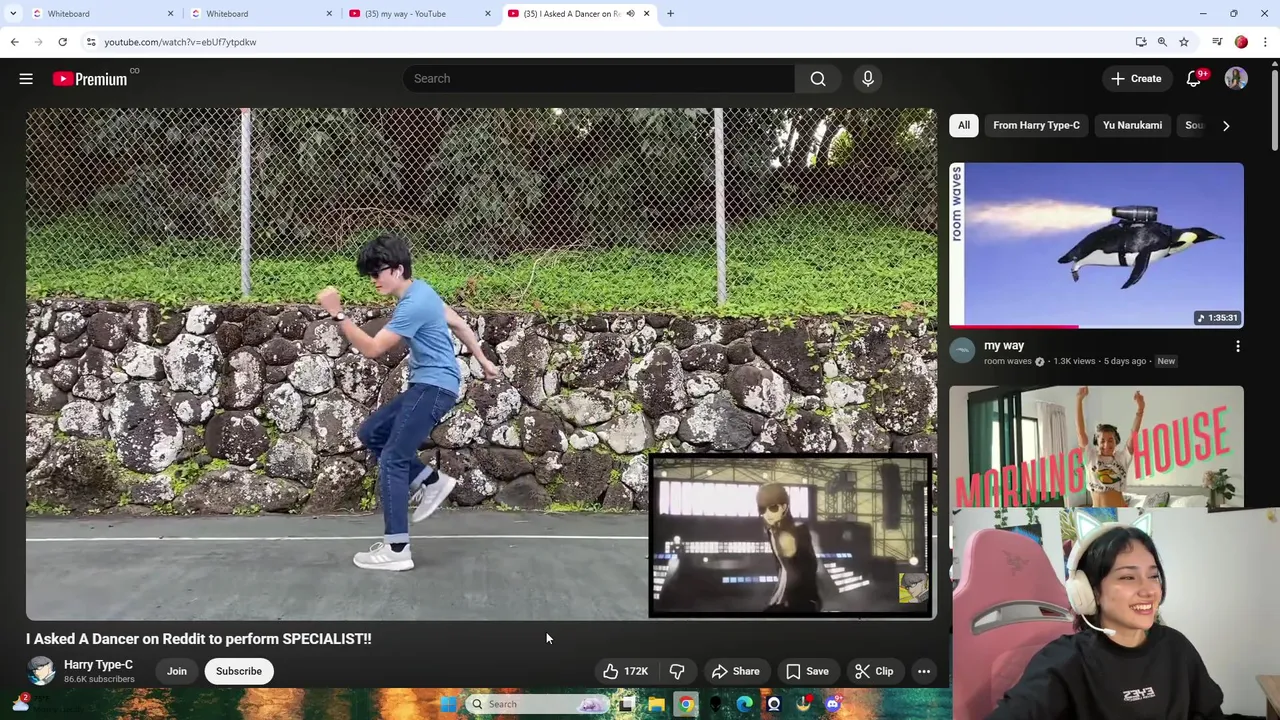Open the zoom magnifier in address bar
This screenshot has width=1280, height=720.
pos(1162,42)
